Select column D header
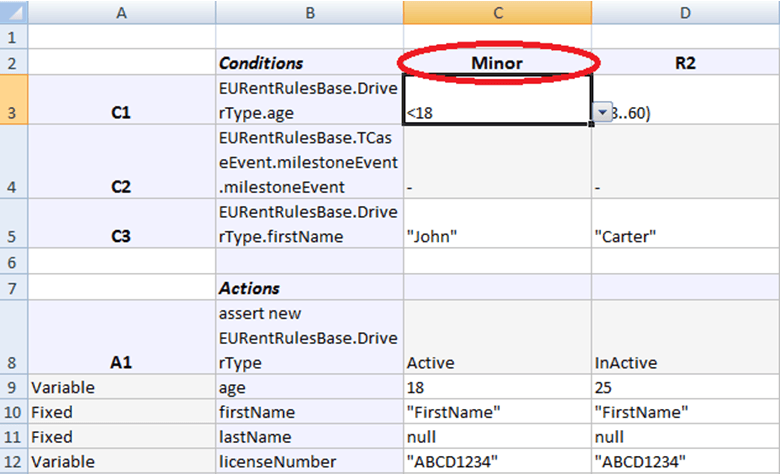The width and height of the screenshot is (781, 474). (x=686, y=12)
